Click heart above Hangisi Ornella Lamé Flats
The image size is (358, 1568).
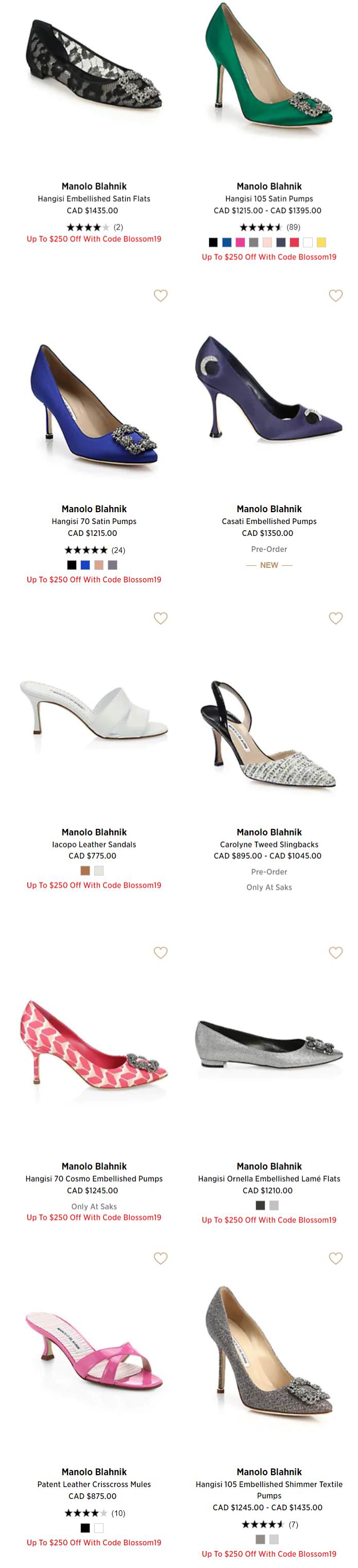coord(335,952)
